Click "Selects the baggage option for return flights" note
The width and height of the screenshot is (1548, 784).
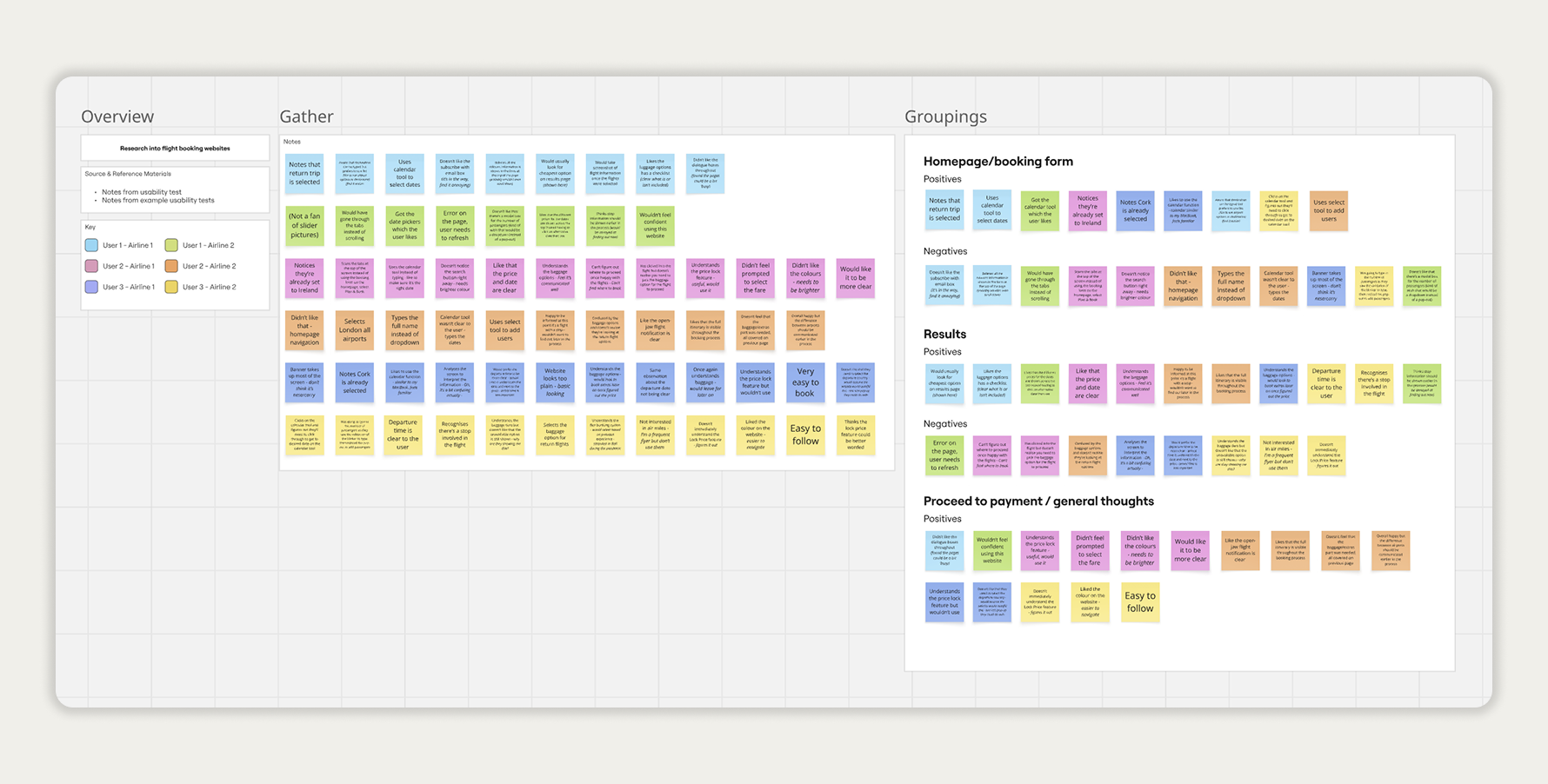click(x=555, y=435)
